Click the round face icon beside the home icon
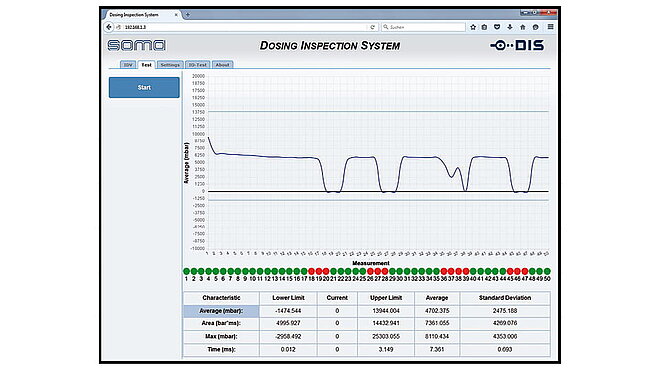Screen dimensions: 660x372 [535, 27]
